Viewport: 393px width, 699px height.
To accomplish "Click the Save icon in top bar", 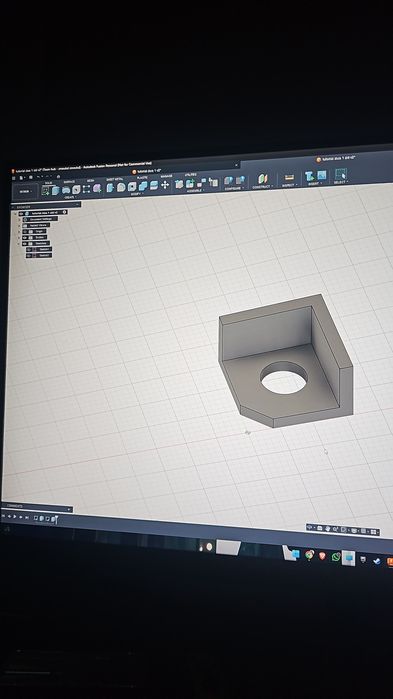I will click(x=30, y=177).
